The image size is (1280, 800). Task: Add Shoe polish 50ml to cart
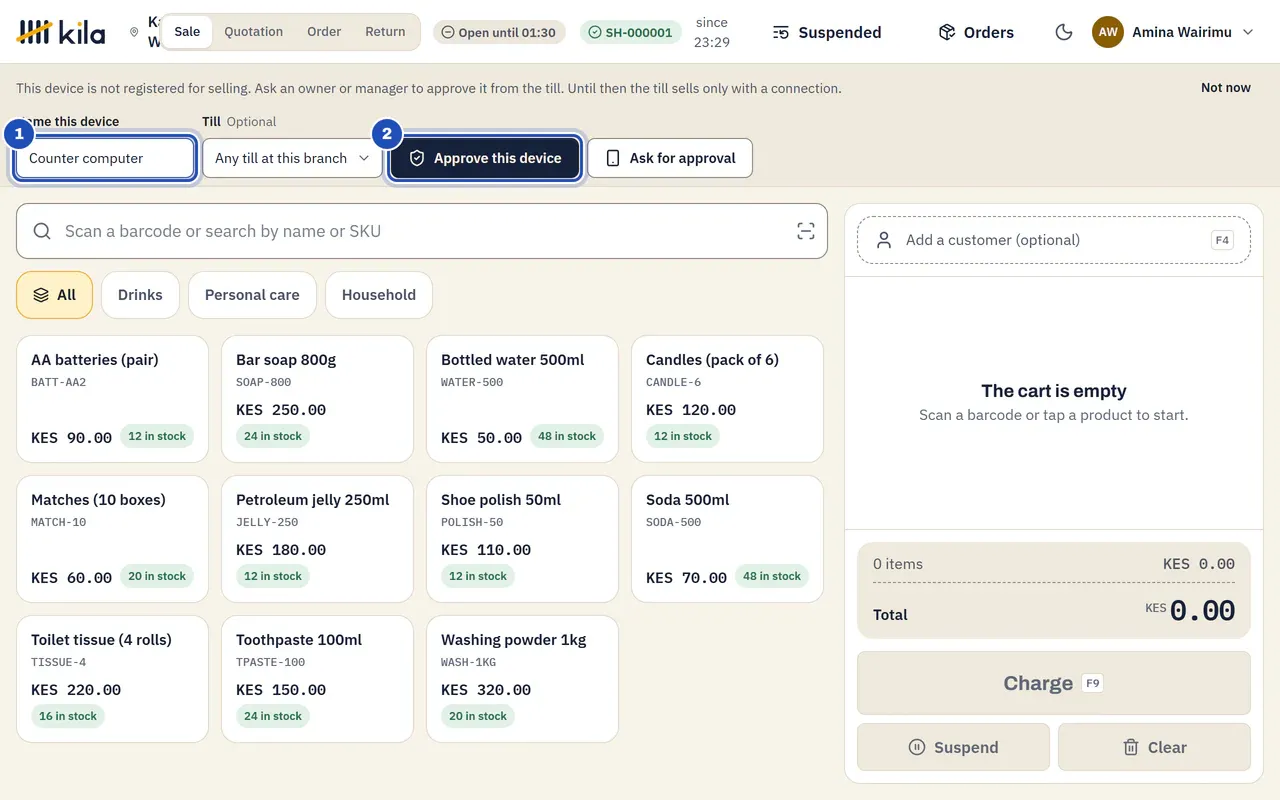[523, 539]
